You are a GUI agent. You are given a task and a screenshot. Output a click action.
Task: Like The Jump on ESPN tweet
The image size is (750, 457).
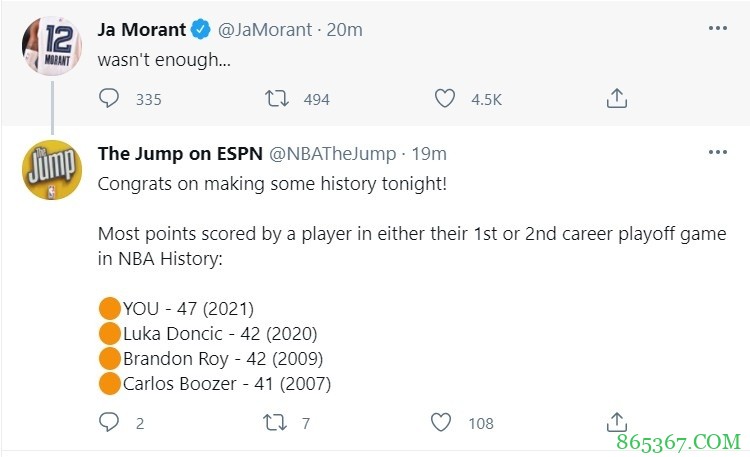[x=441, y=422]
